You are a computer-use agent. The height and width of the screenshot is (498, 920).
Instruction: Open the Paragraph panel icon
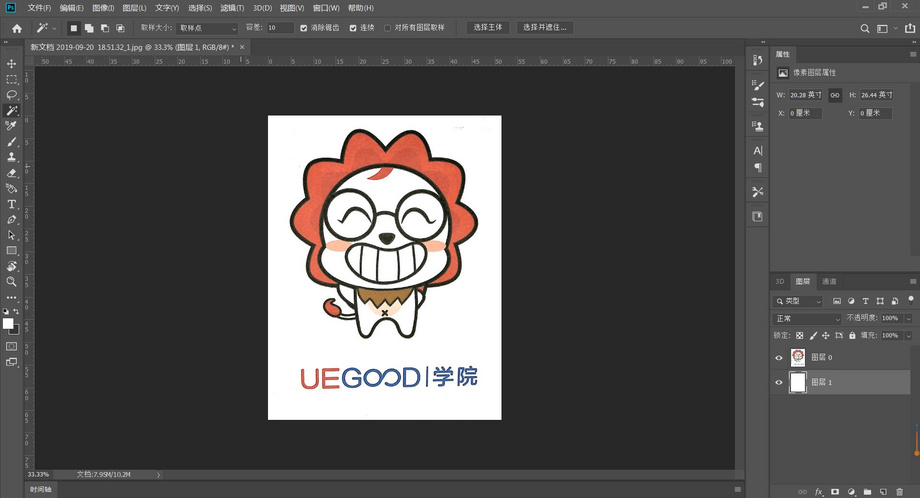(757, 168)
